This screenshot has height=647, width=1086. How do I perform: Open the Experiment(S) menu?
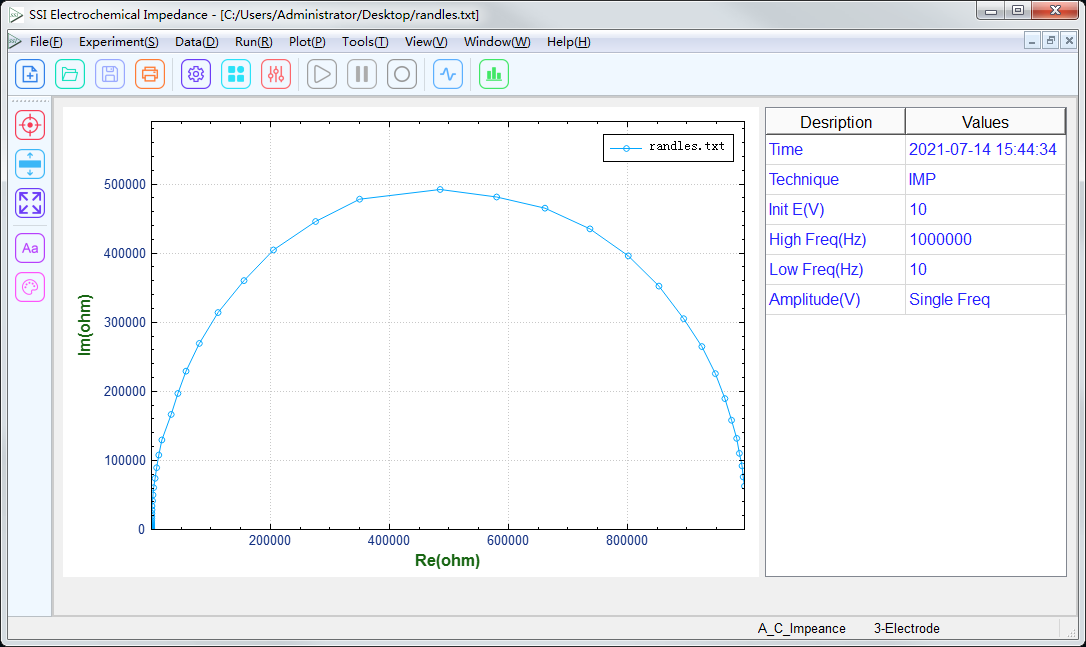118,42
